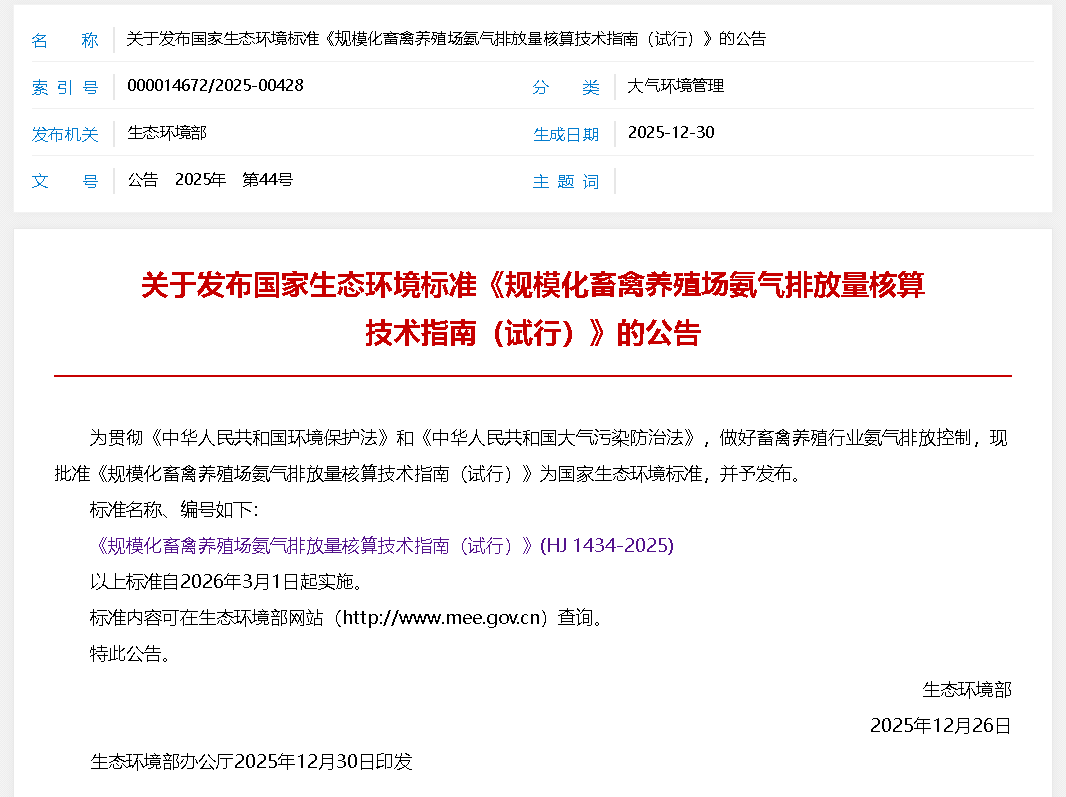Click the 文号 field label
The image size is (1066, 797).
point(65,181)
